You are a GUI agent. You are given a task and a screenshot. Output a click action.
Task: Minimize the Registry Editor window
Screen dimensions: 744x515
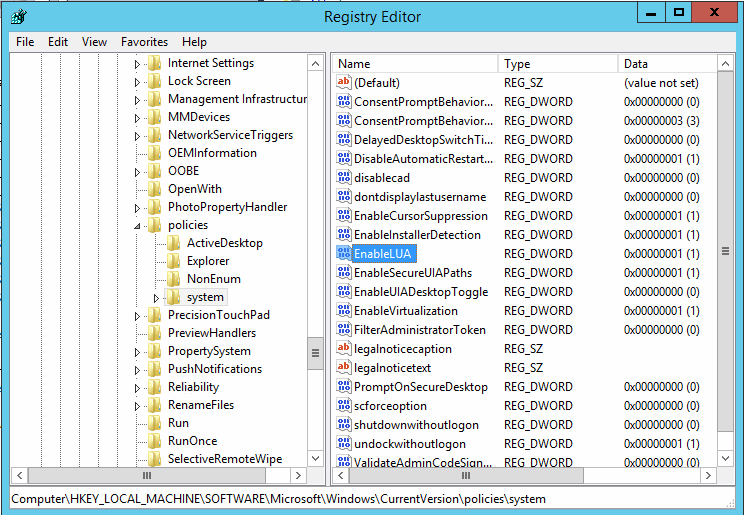tap(651, 13)
